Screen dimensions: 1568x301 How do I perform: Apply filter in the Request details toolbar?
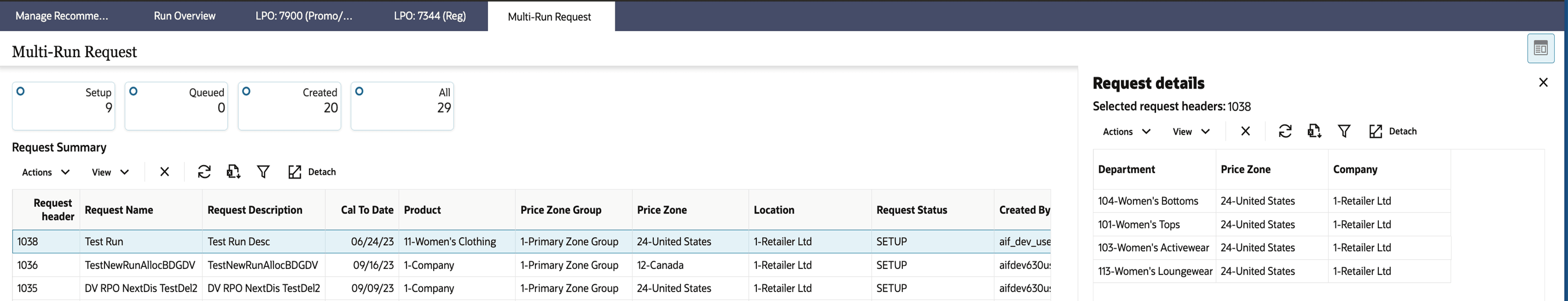click(x=1345, y=131)
